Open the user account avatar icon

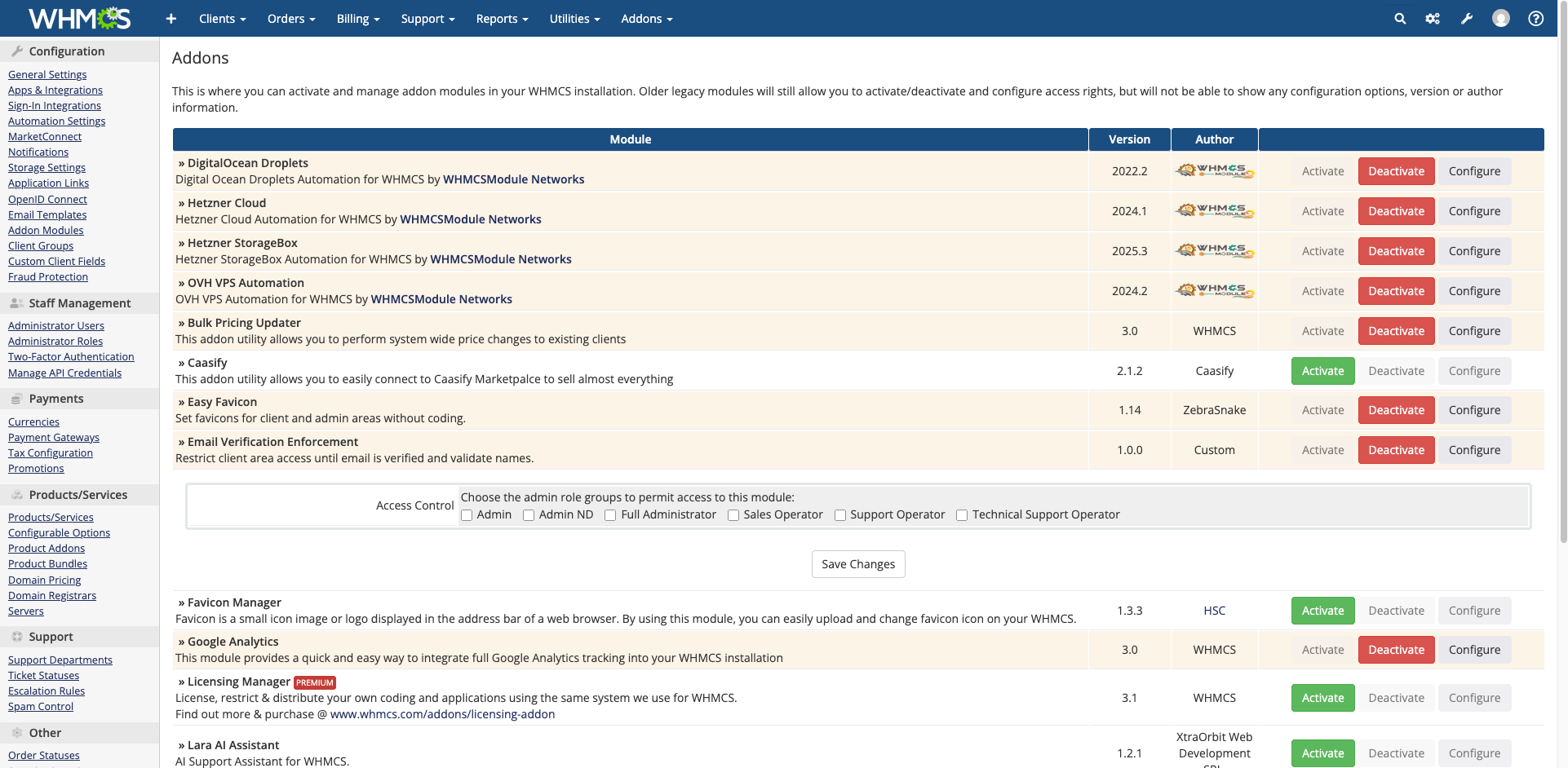1500,19
